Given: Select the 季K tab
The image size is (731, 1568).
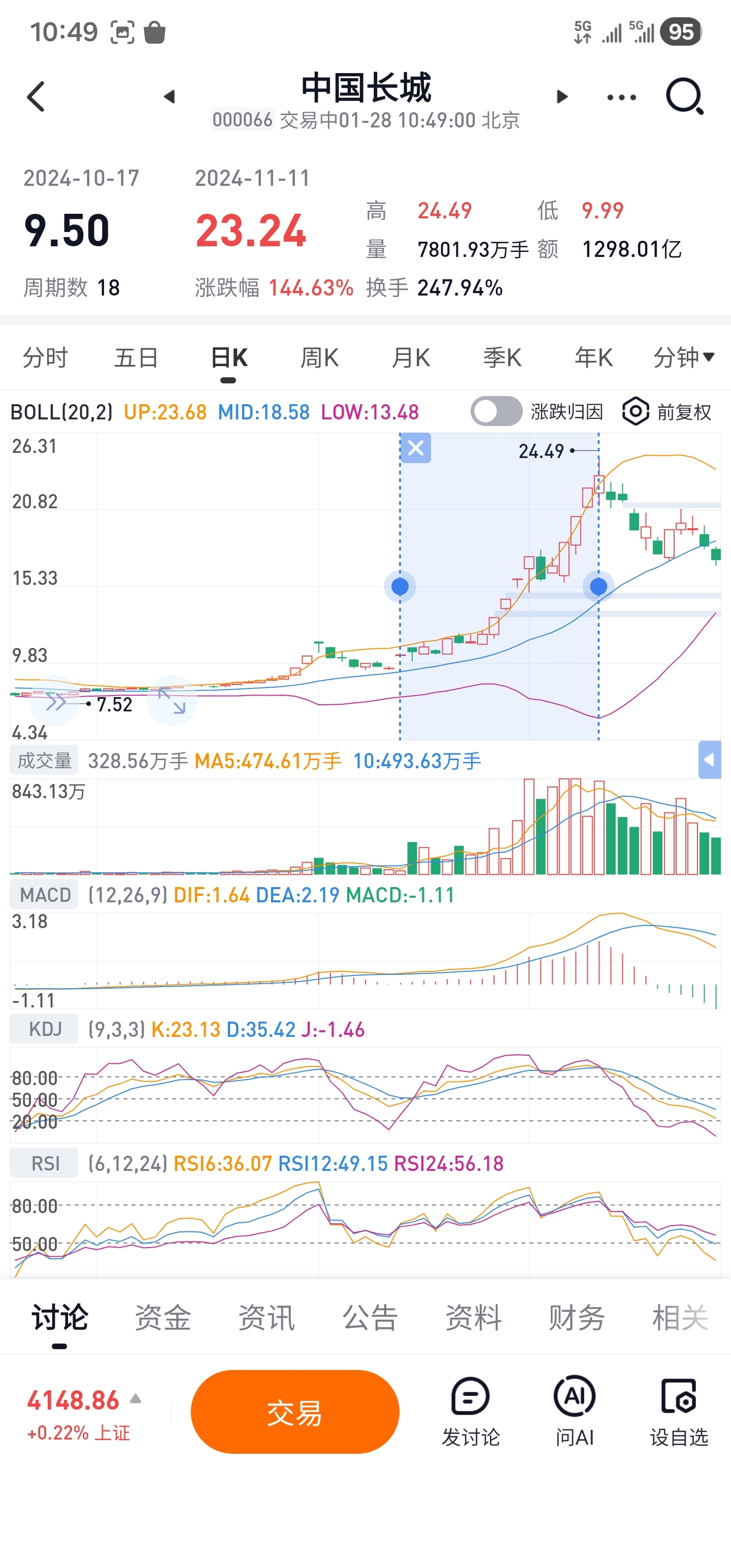Looking at the screenshot, I should pyautogui.click(x=502, y=357).
